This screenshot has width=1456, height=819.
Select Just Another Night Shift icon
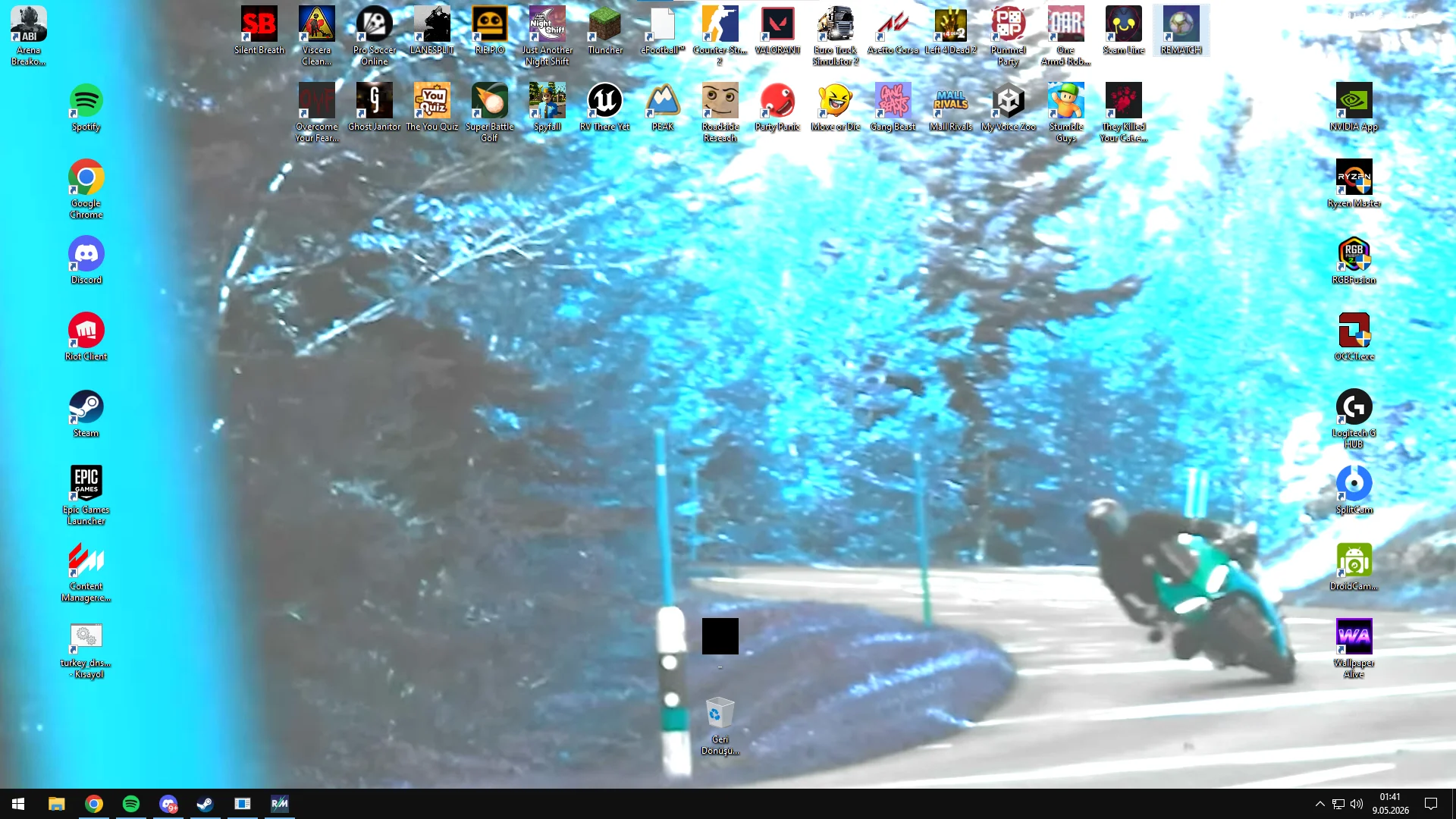point(548,36)
